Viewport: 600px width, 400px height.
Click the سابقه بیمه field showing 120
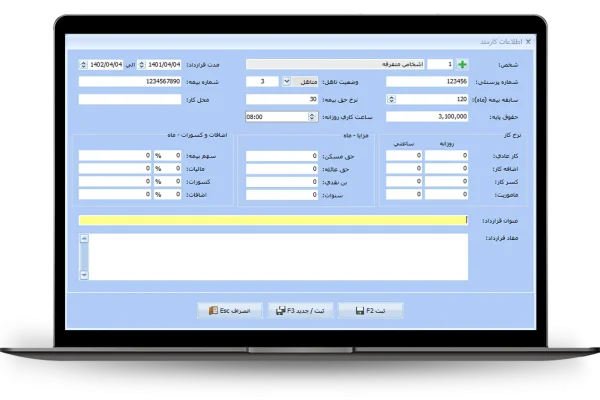coord(427,99)
